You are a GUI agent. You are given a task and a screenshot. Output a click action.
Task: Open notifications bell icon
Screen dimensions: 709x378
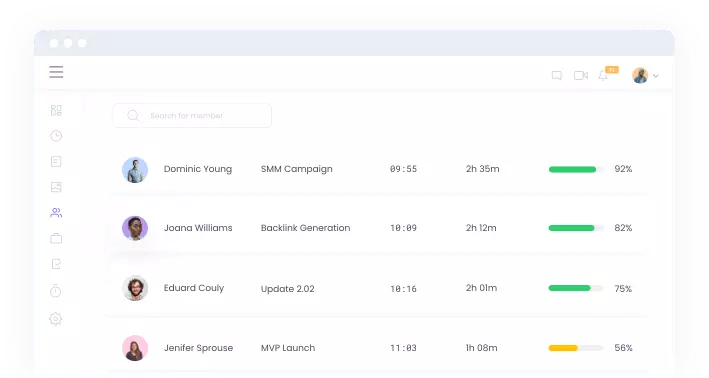coord(603,76)
